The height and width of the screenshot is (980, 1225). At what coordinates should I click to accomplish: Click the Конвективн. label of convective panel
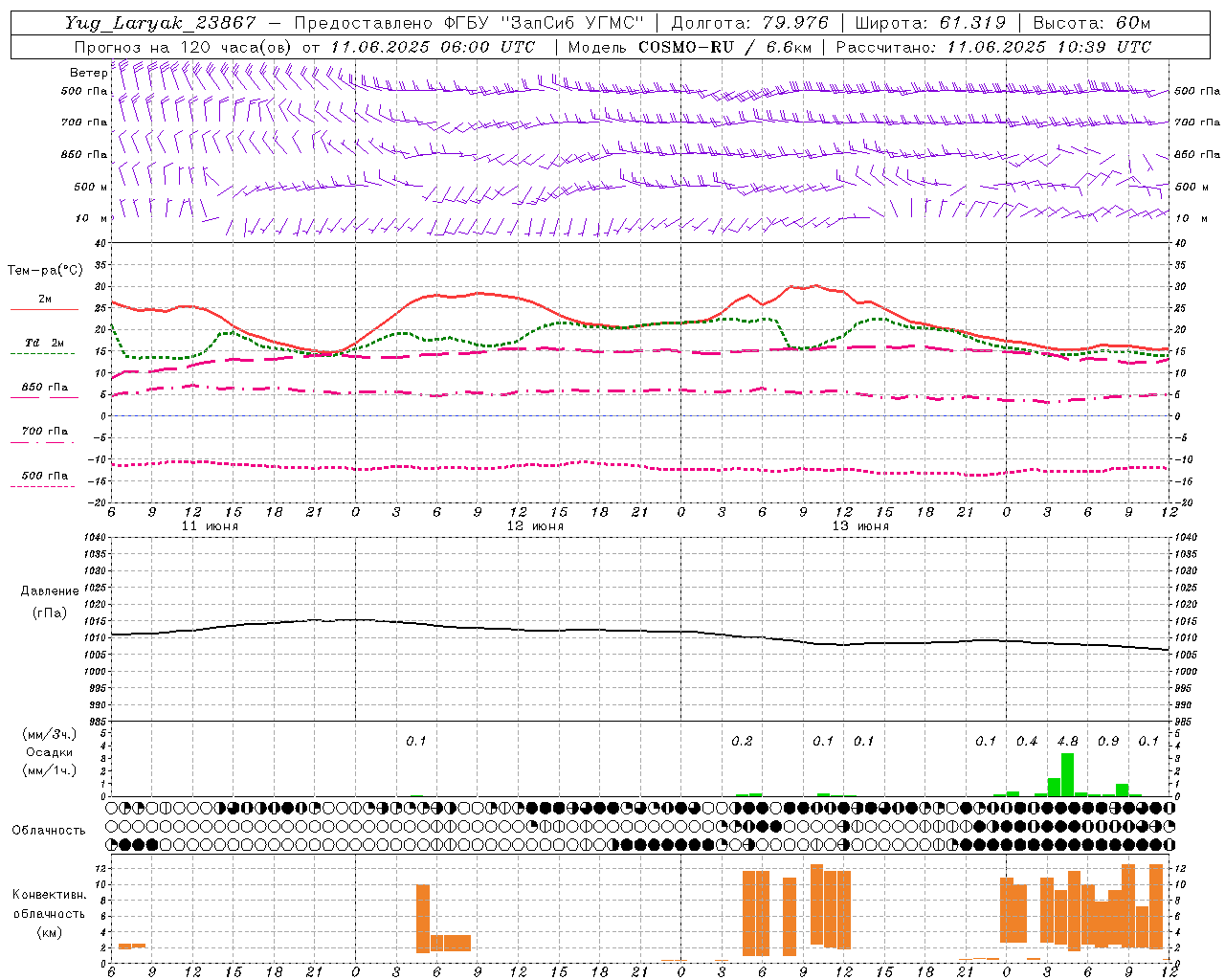(x=50, y=895)
